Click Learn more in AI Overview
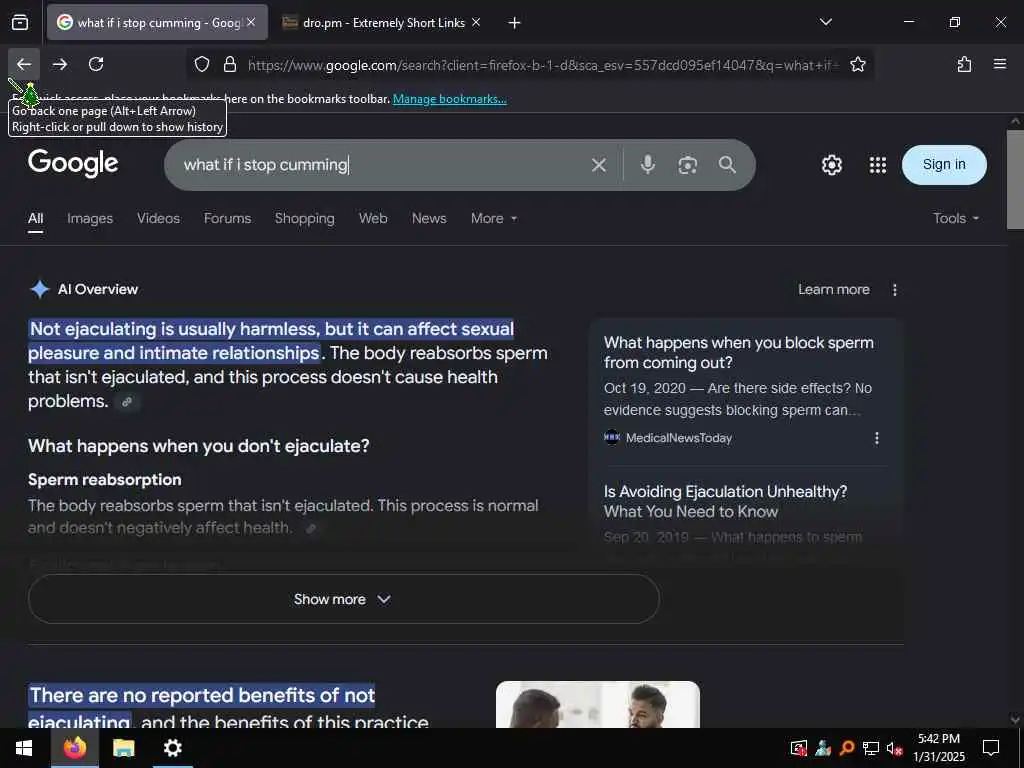This screenshot has height=768, width=1024. [x=833, y=289]
